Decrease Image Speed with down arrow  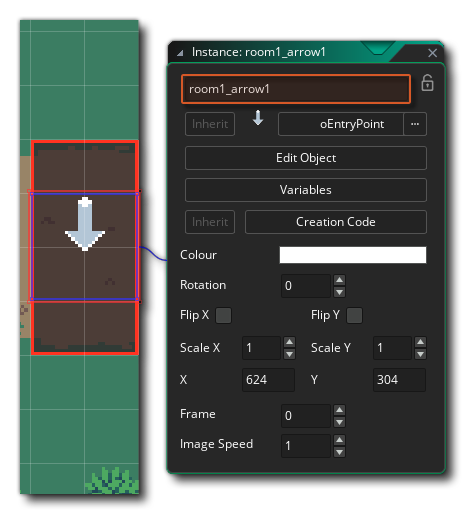coord(339,452)
